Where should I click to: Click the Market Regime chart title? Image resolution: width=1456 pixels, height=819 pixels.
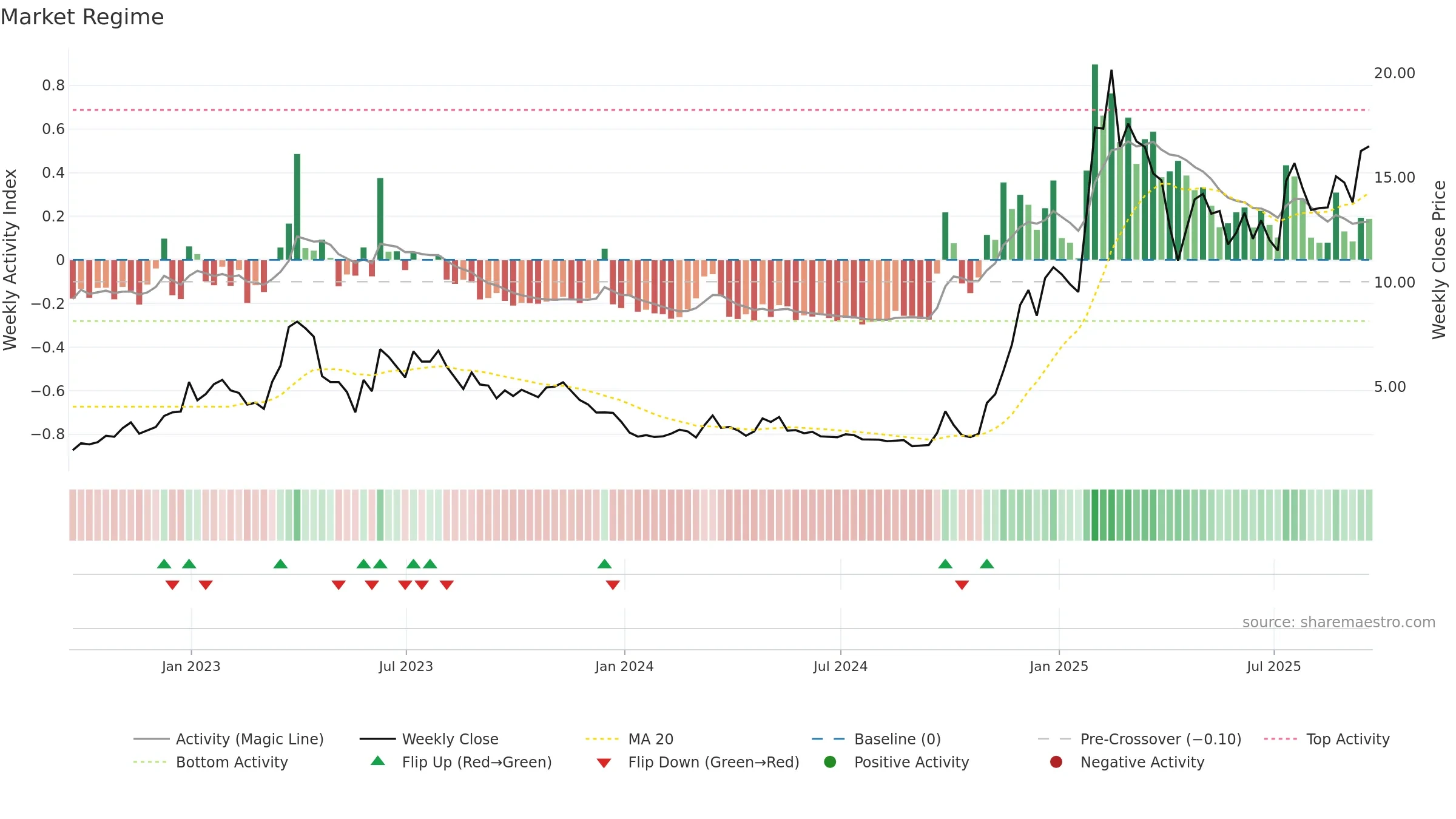coord(82,17)
